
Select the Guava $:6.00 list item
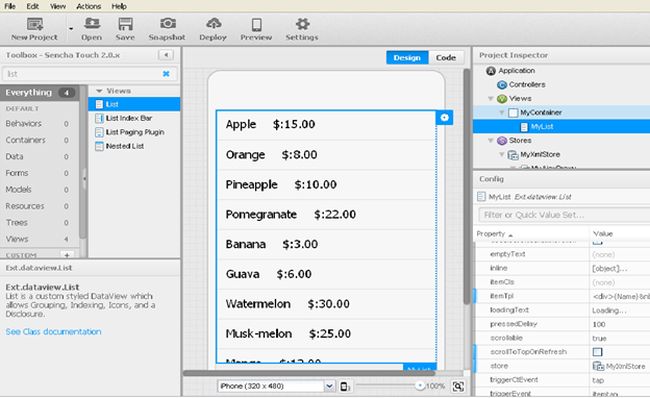[327, 274]
